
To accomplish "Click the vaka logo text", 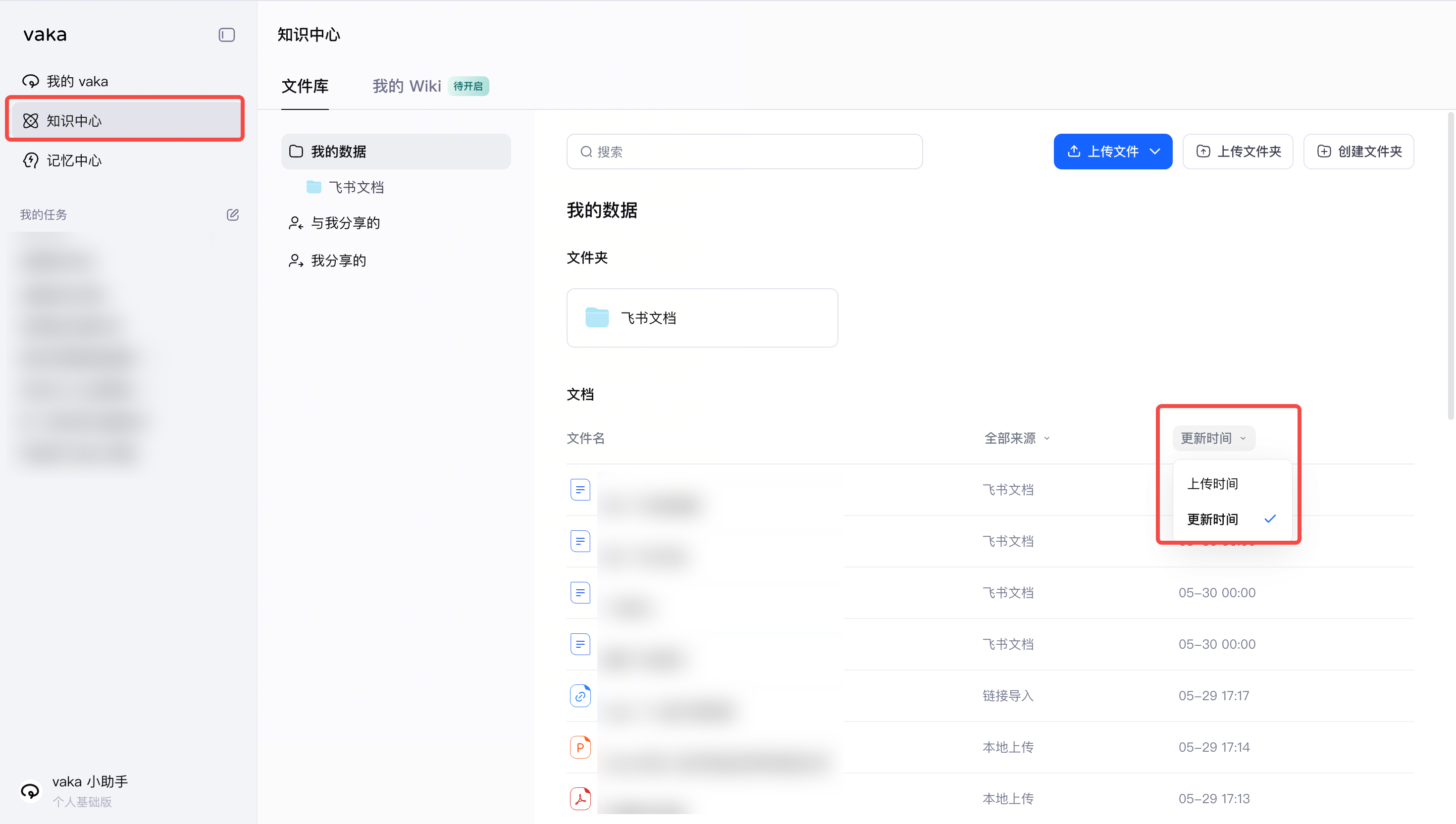I will click(x=45, y=35).
